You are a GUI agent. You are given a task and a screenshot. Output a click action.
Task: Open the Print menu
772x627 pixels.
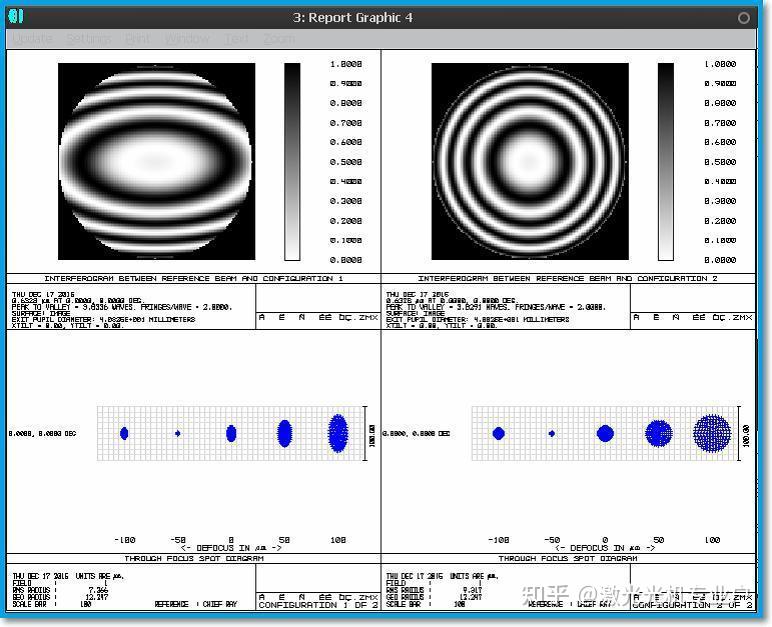[x=137, y=38]
